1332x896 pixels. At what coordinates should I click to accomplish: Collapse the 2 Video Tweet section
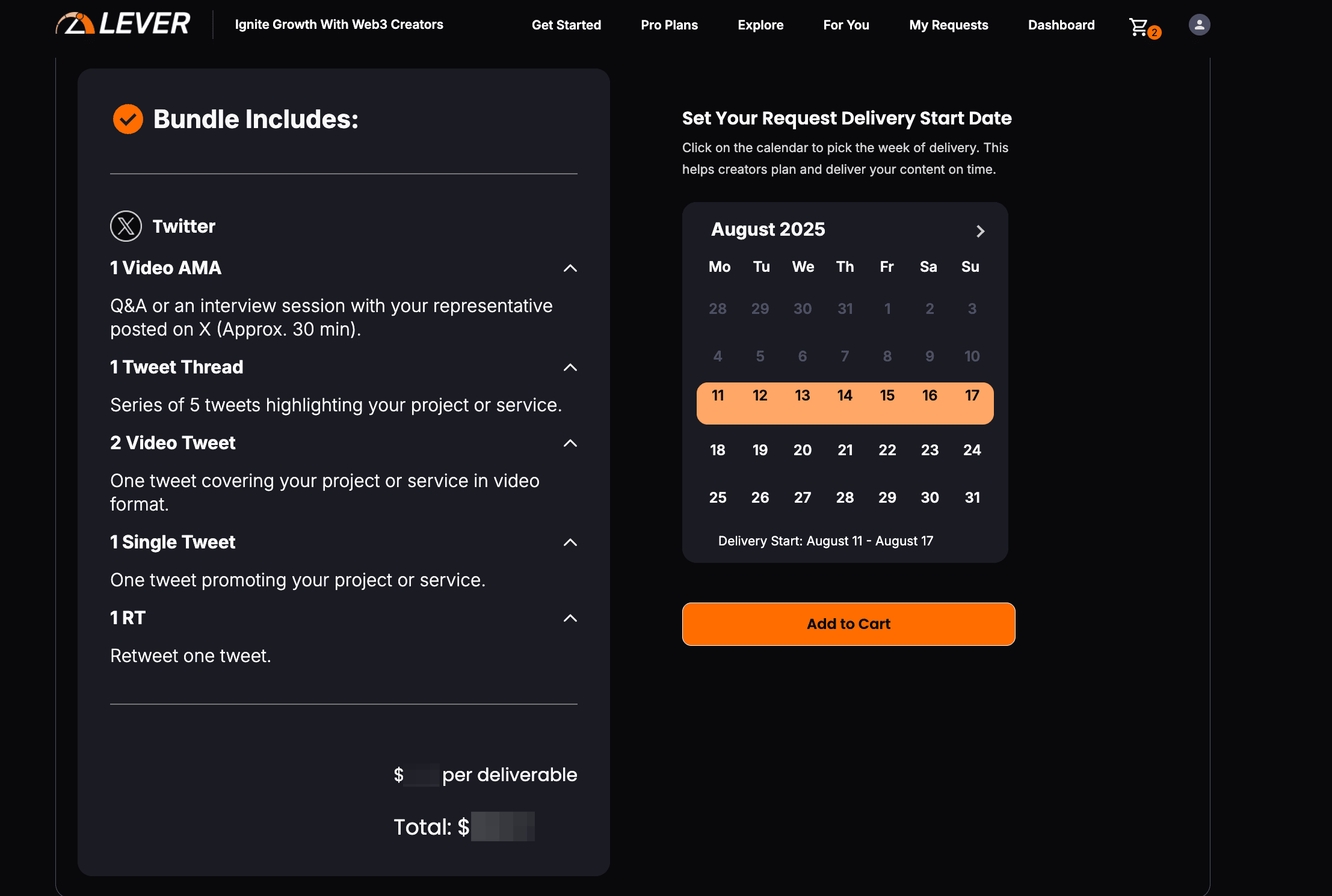tap(570, 443)
